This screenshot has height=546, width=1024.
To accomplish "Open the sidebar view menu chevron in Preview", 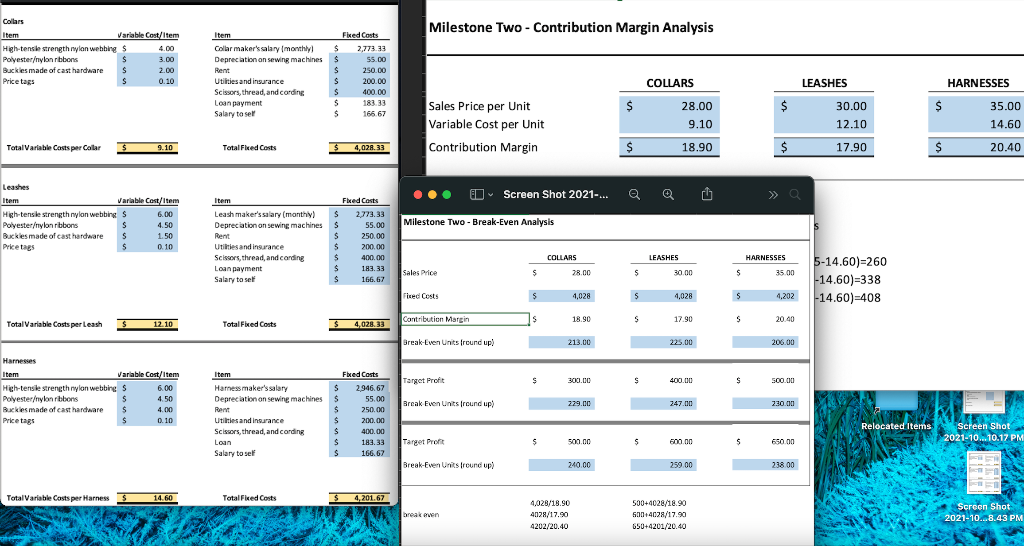I will click(490, 195).
